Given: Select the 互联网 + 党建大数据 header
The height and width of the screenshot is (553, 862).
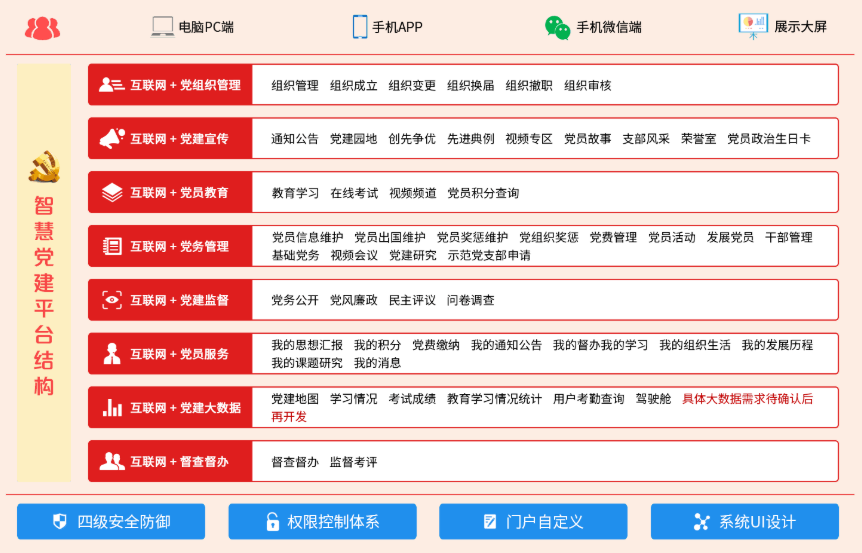Looking at the screenshot, I should (170, 408).
